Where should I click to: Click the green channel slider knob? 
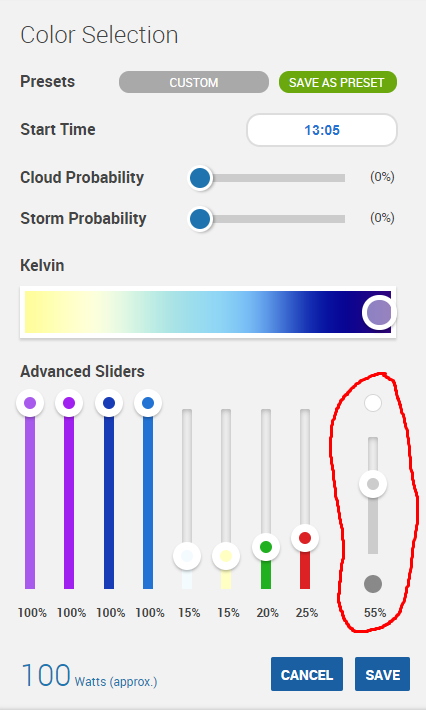point(266,547)
